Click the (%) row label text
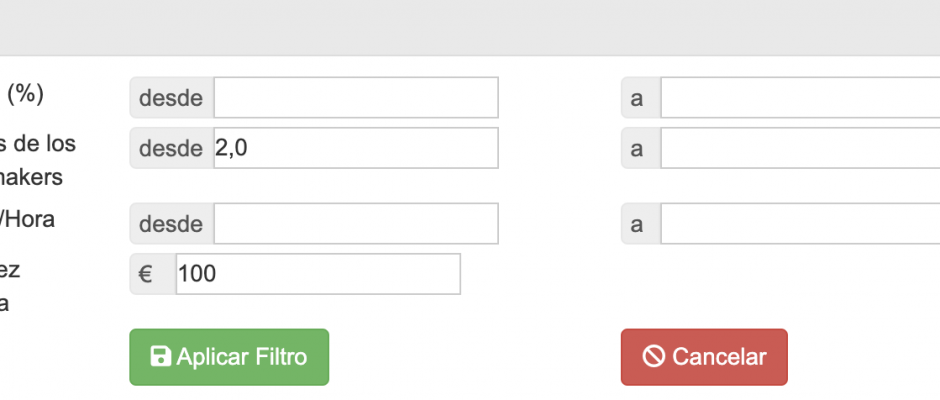The image size is (940, 400). 25,93
